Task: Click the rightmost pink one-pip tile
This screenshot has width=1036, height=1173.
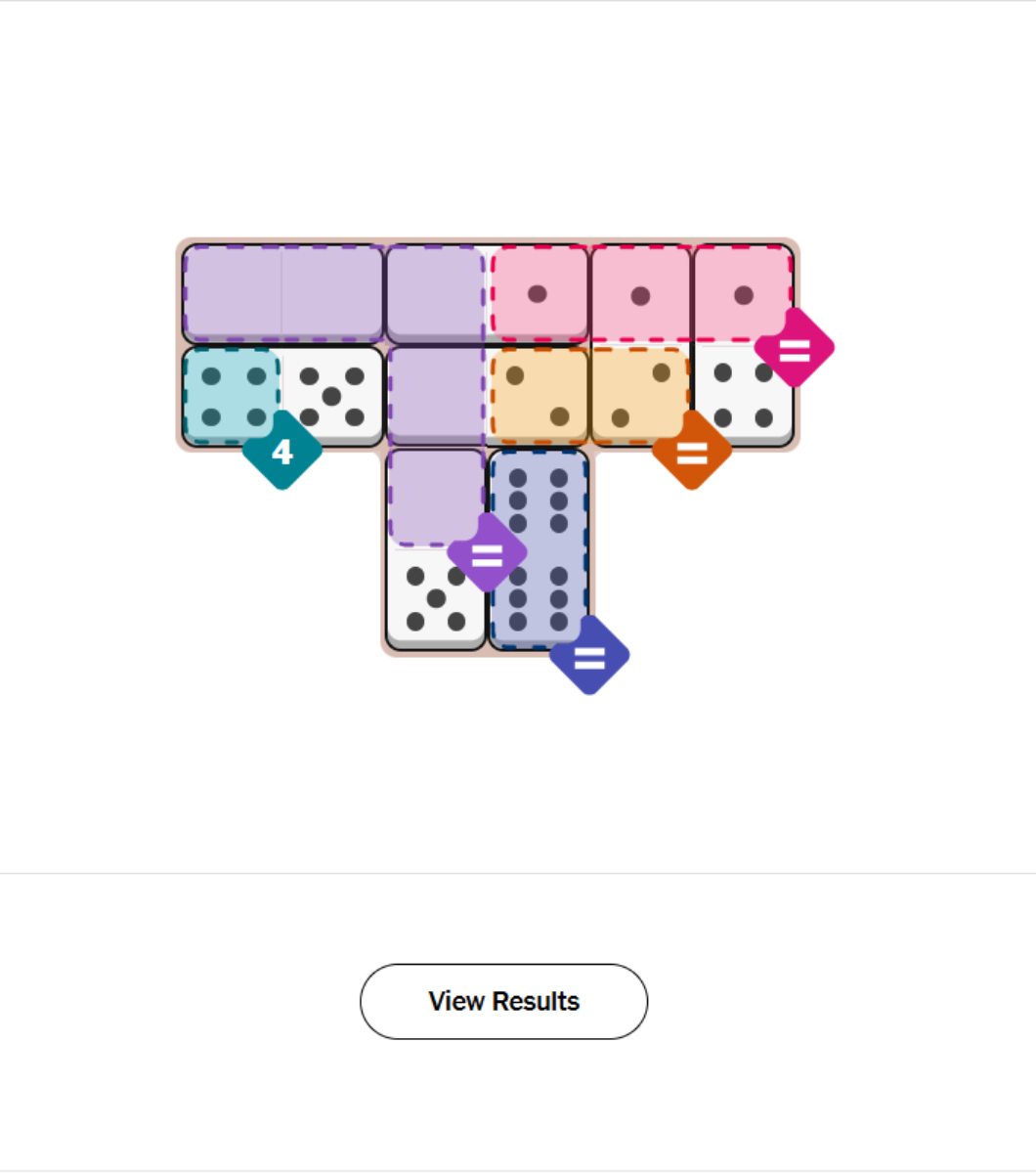Action: pyautogui.click(x=743, y=293)
